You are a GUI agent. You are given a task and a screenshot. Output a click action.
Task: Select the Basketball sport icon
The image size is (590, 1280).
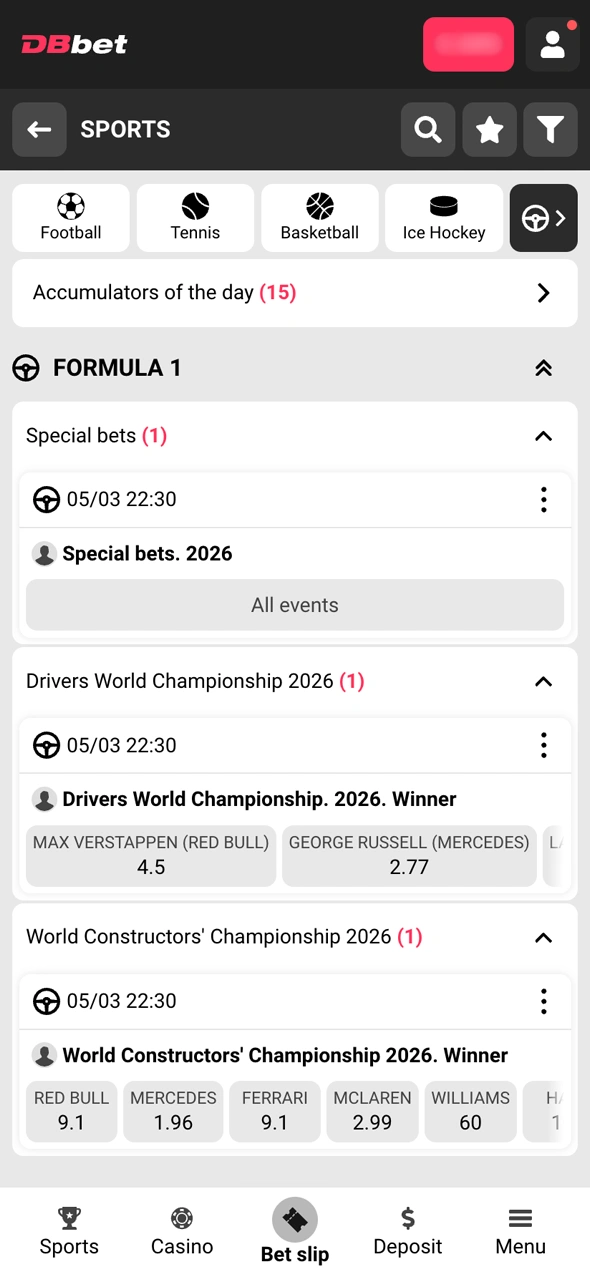pyautogui.click(x=319, y=217)
